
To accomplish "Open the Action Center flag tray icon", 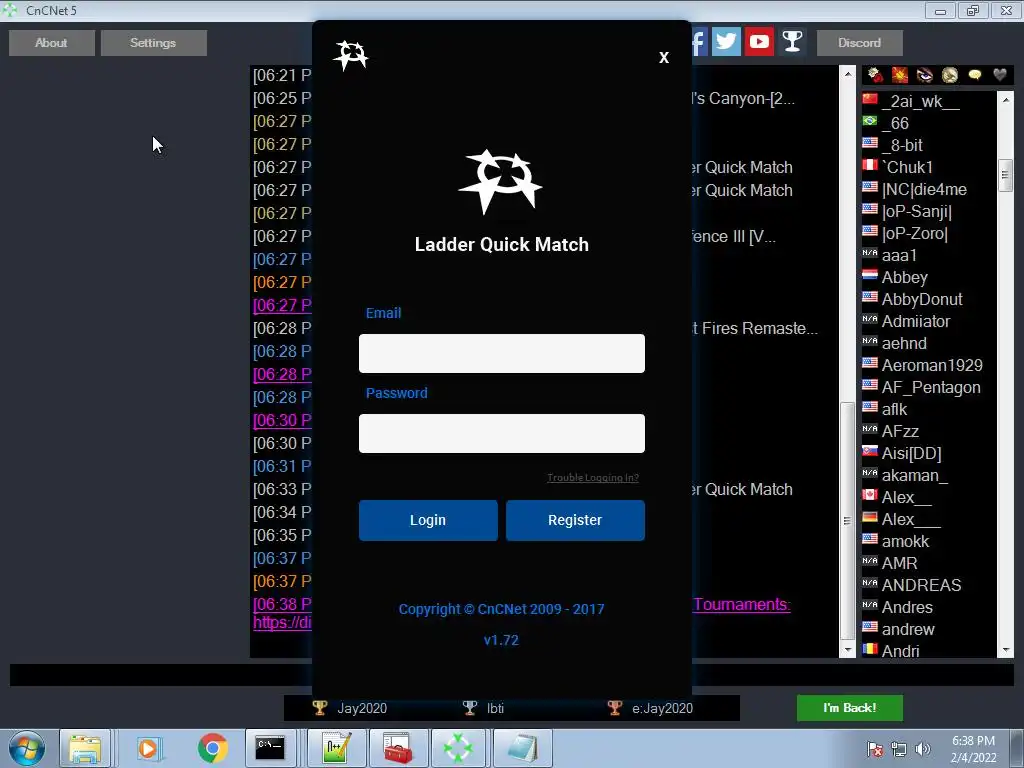I will 874,749.
